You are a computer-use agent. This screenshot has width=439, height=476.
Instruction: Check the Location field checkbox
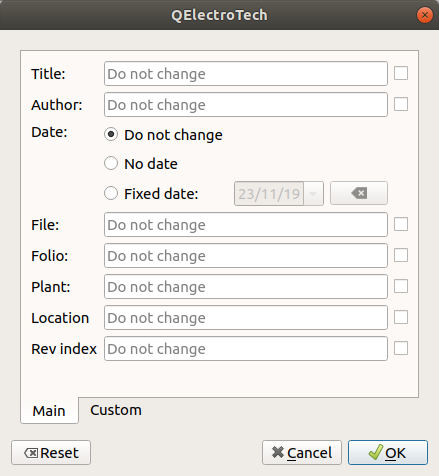pos(401,317)
